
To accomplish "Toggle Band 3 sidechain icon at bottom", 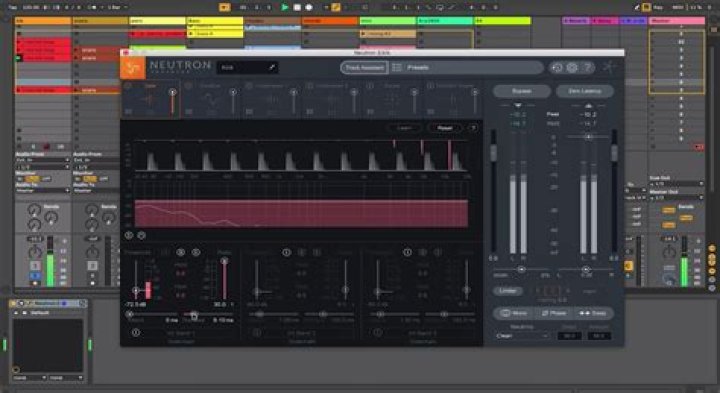I will pyautogui.click(x=378, y=332).
